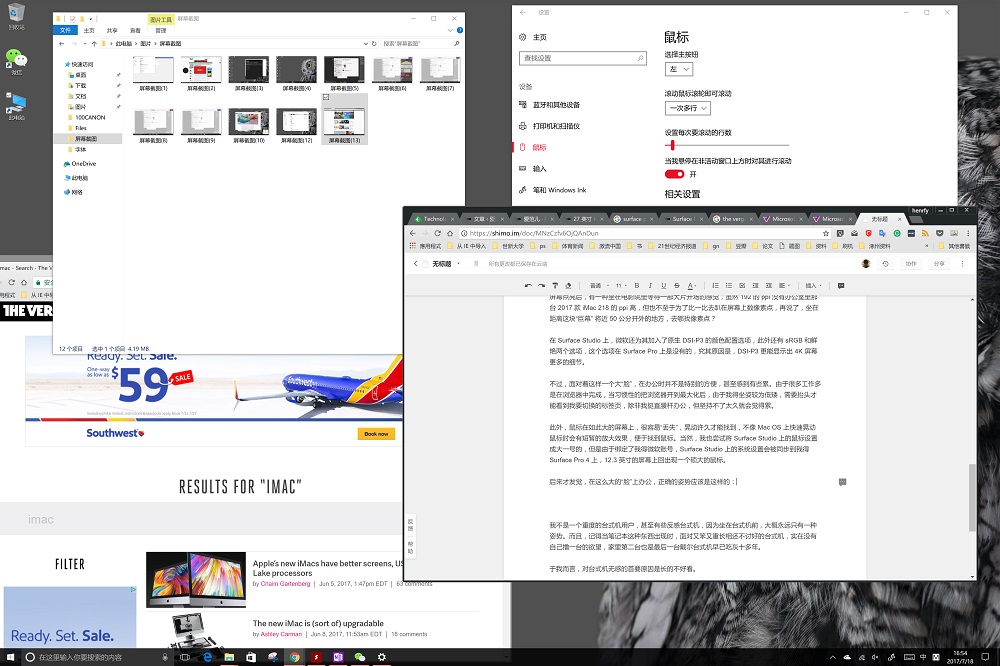
Task: Adjust the scroll lines slider
Action: [673, 145]
